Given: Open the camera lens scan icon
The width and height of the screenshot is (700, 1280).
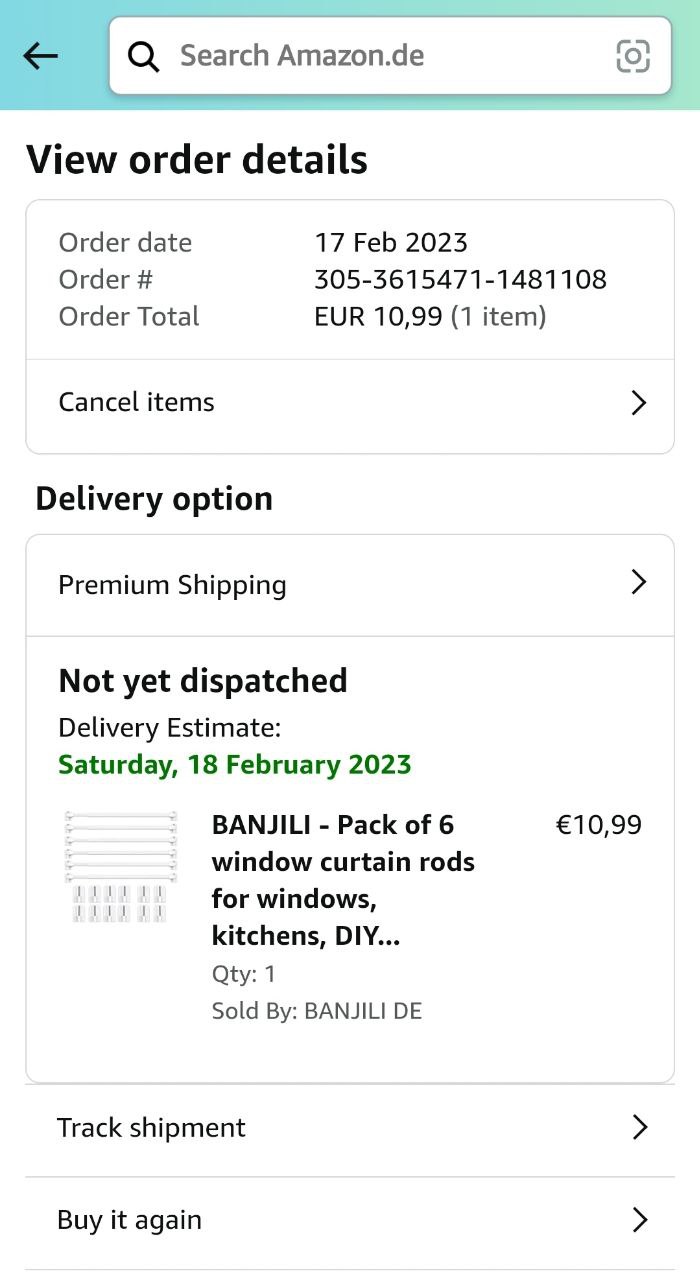Looking at the screenshot, I should [633, 56].
